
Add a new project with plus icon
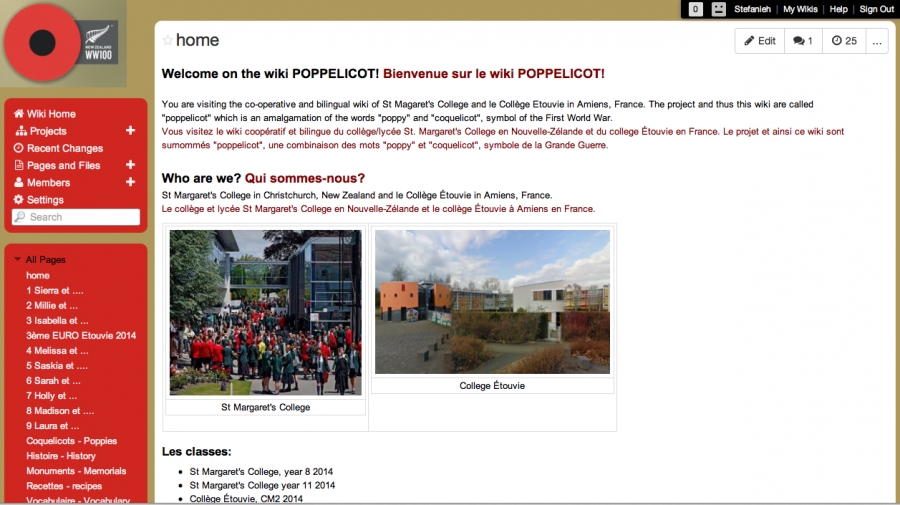(x=130, y=131)
